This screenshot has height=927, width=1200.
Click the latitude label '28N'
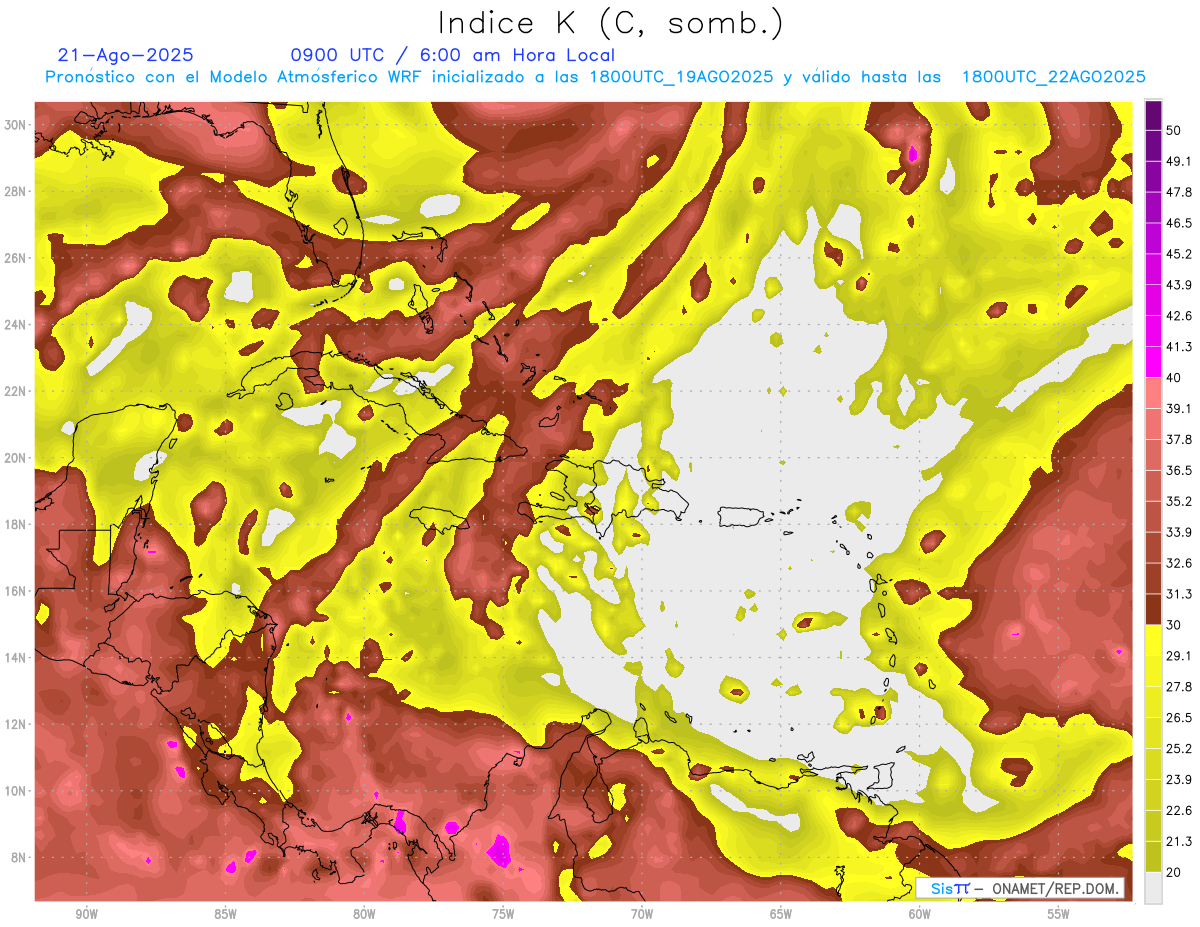pos(17,191)
